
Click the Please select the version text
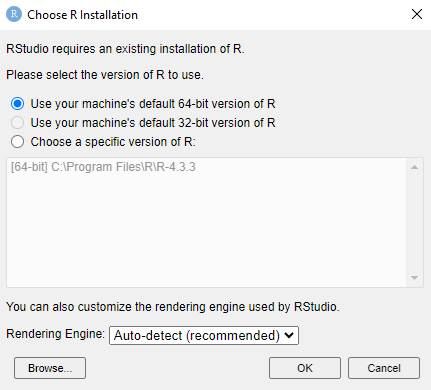[105, 75]
